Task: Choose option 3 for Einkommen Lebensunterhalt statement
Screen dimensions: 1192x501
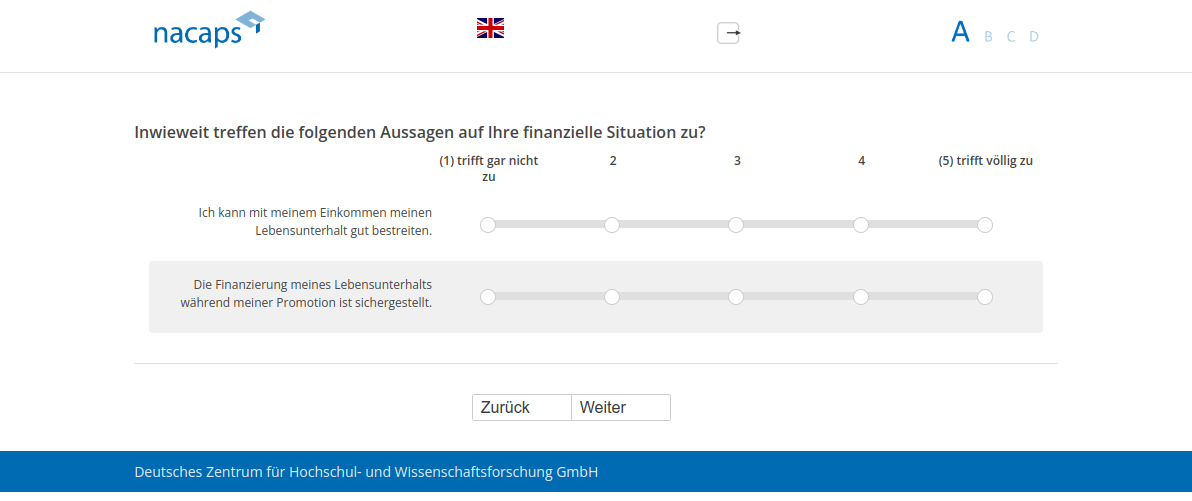Action: pos(736,225)
